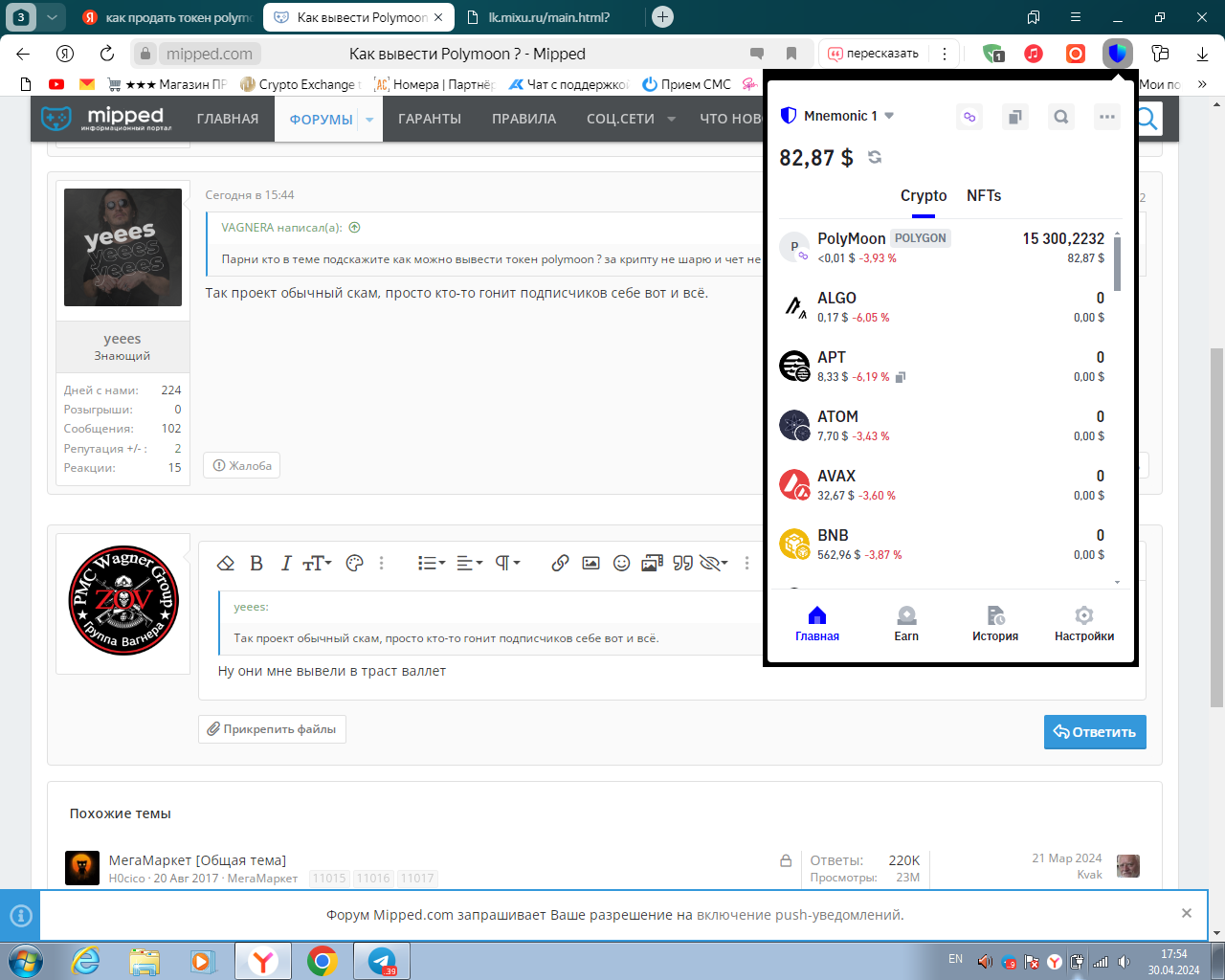Open wallet Настройки
The height and width of the screenshot is (980, 1225).
click(1084, 624)
